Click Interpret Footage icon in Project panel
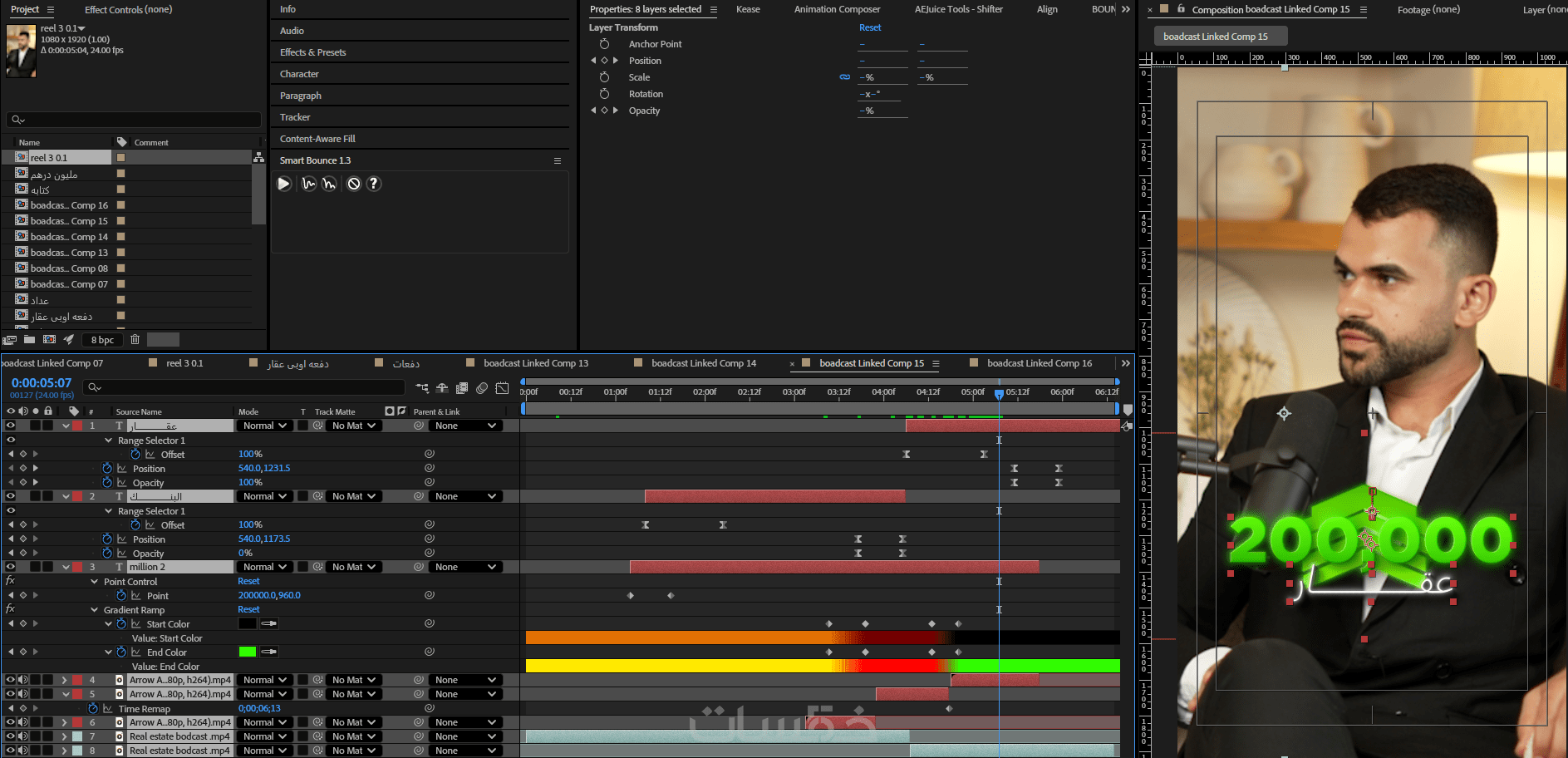Image resolution: width=1568 pixels, height=758 pixels. tap(10, 339)
